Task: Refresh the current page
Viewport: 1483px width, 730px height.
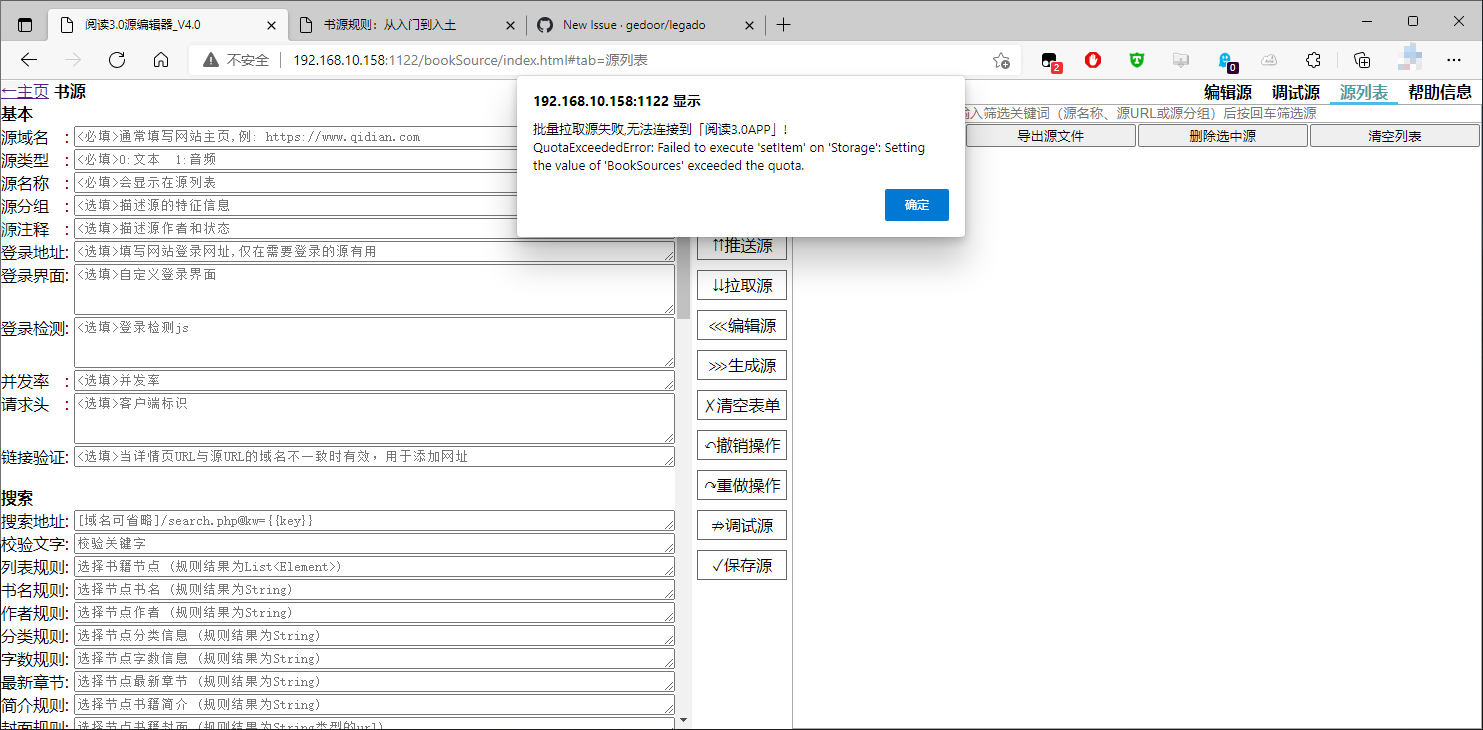Action: coord(117,59)
